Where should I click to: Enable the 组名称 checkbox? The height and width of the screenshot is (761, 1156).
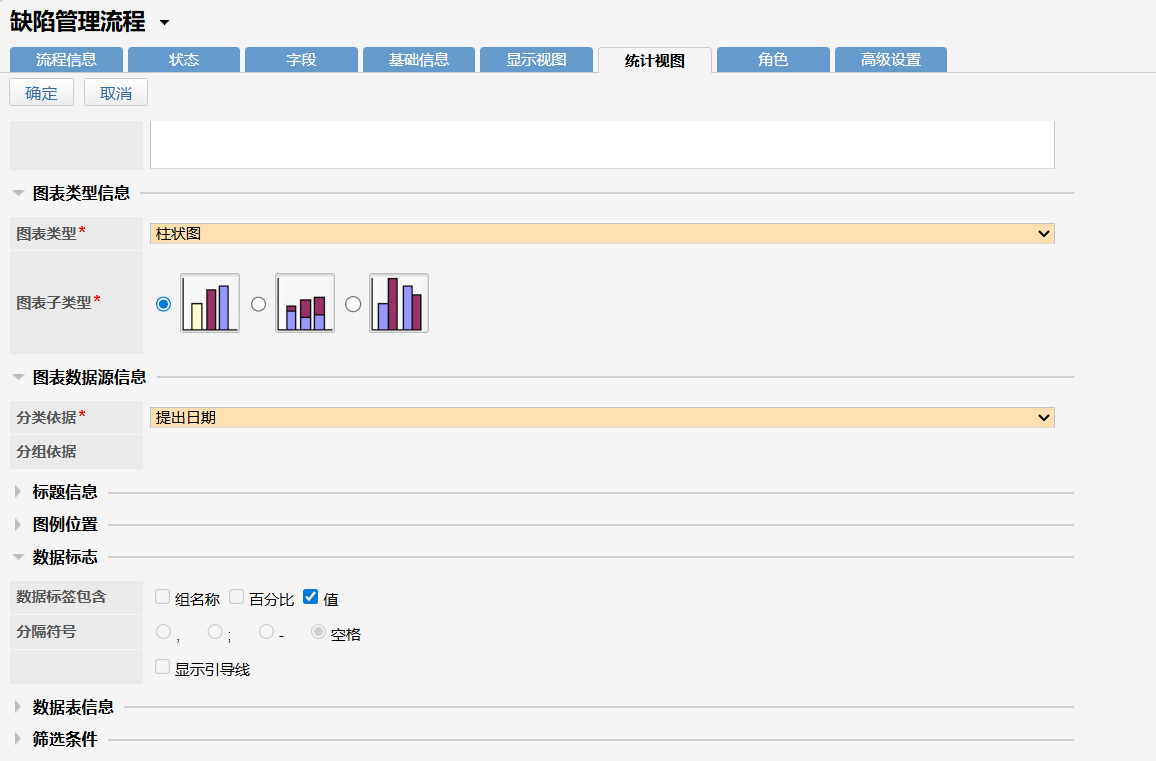pyautogui.click(x=162, y=597)
